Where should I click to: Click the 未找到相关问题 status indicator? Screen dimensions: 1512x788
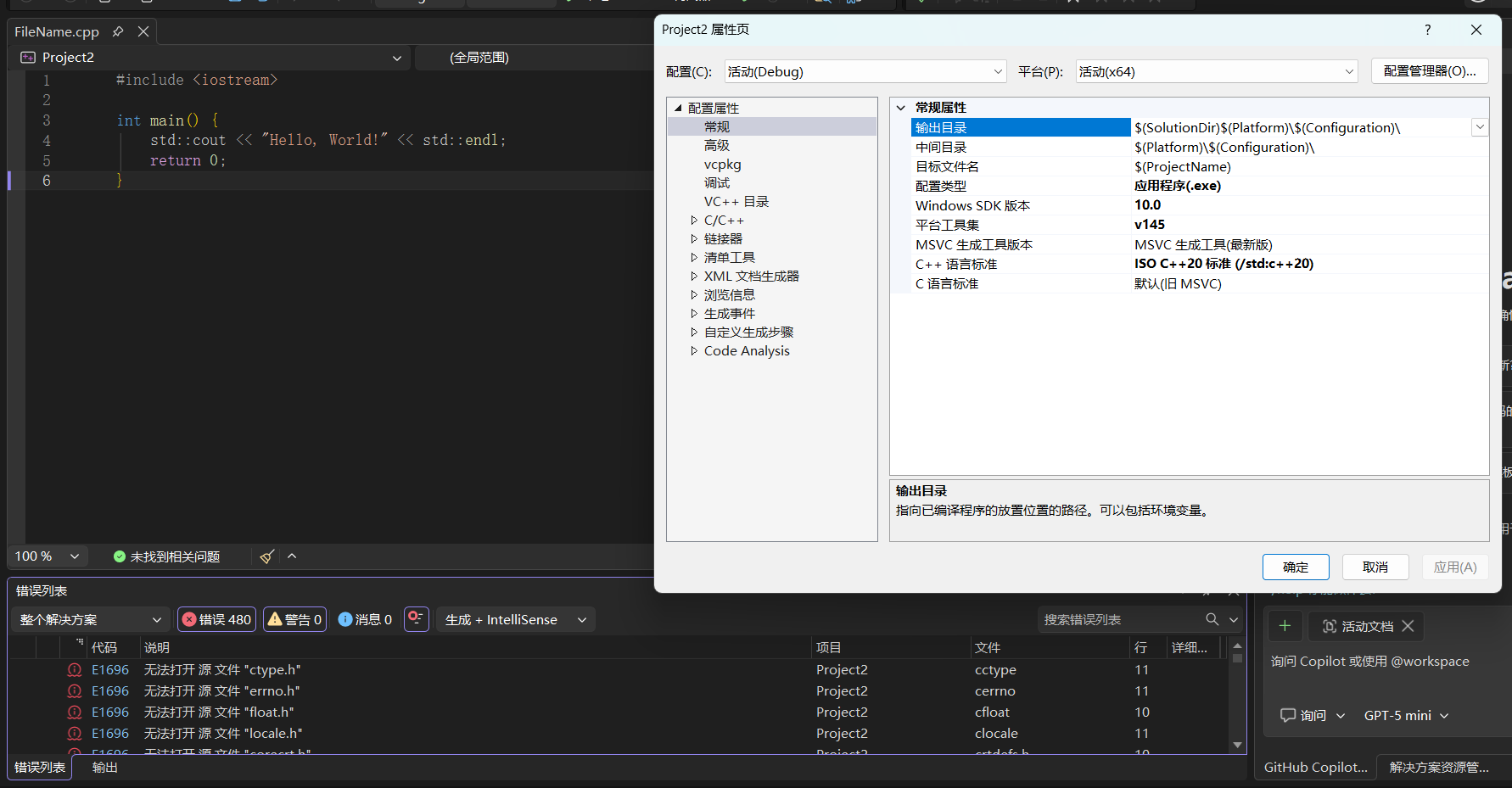tap(166, 556)
